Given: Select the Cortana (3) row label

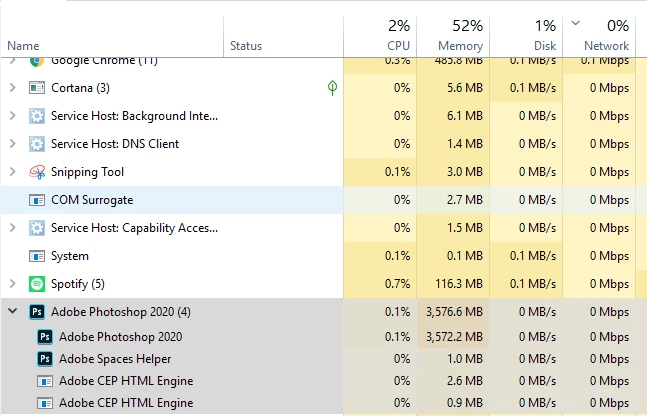Looking at the screenshot, I should pos(80,88).
